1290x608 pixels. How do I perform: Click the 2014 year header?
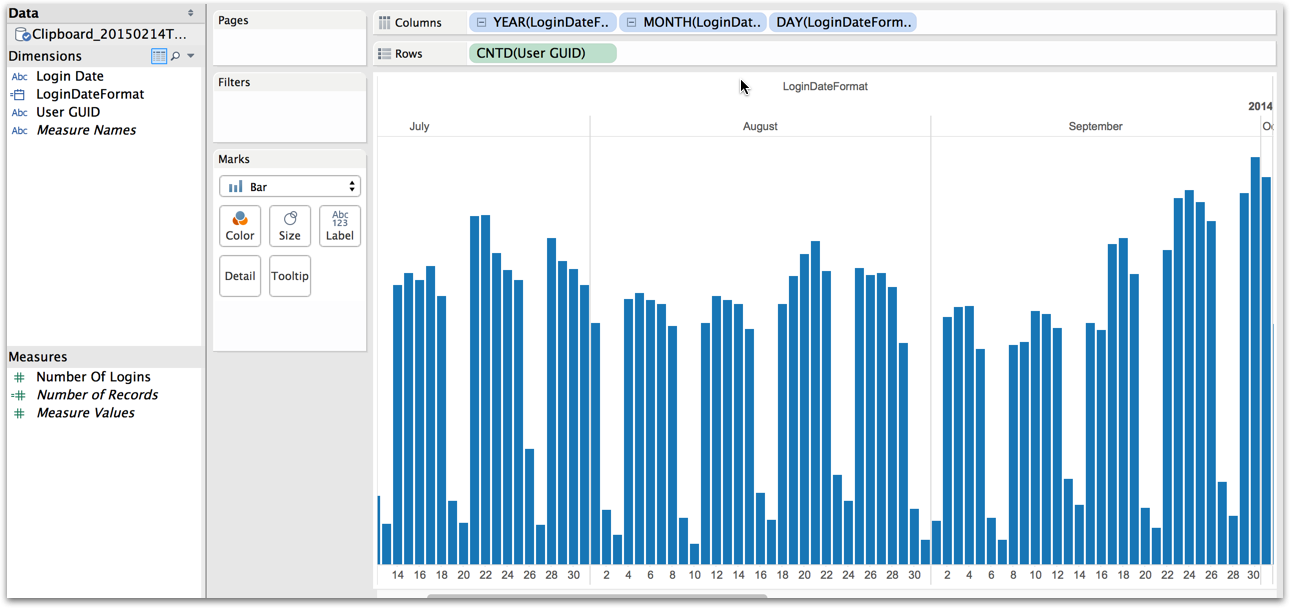[x=1260, y=106]
